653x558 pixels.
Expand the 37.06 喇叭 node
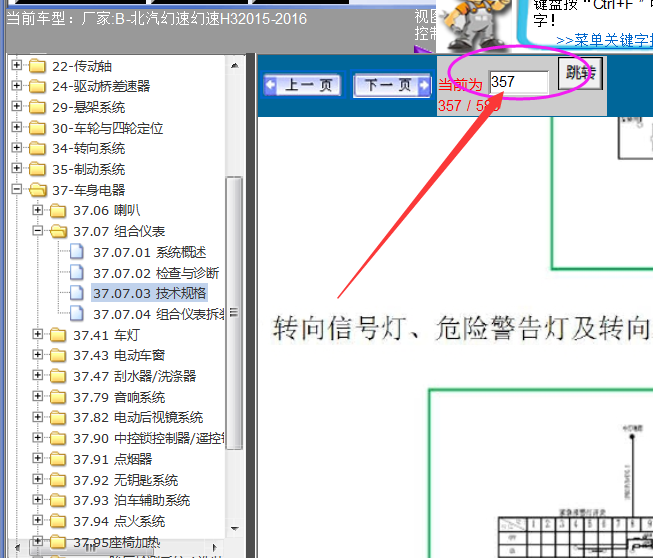pyautogui.click(x=37, y=210)
